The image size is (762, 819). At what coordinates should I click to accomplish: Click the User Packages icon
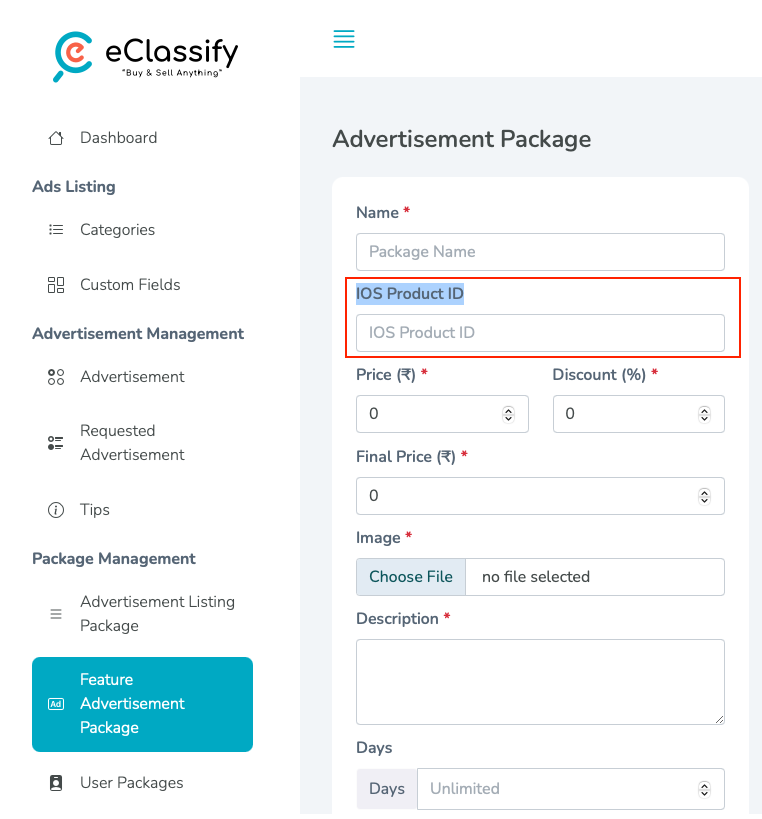tap(56, 782)
